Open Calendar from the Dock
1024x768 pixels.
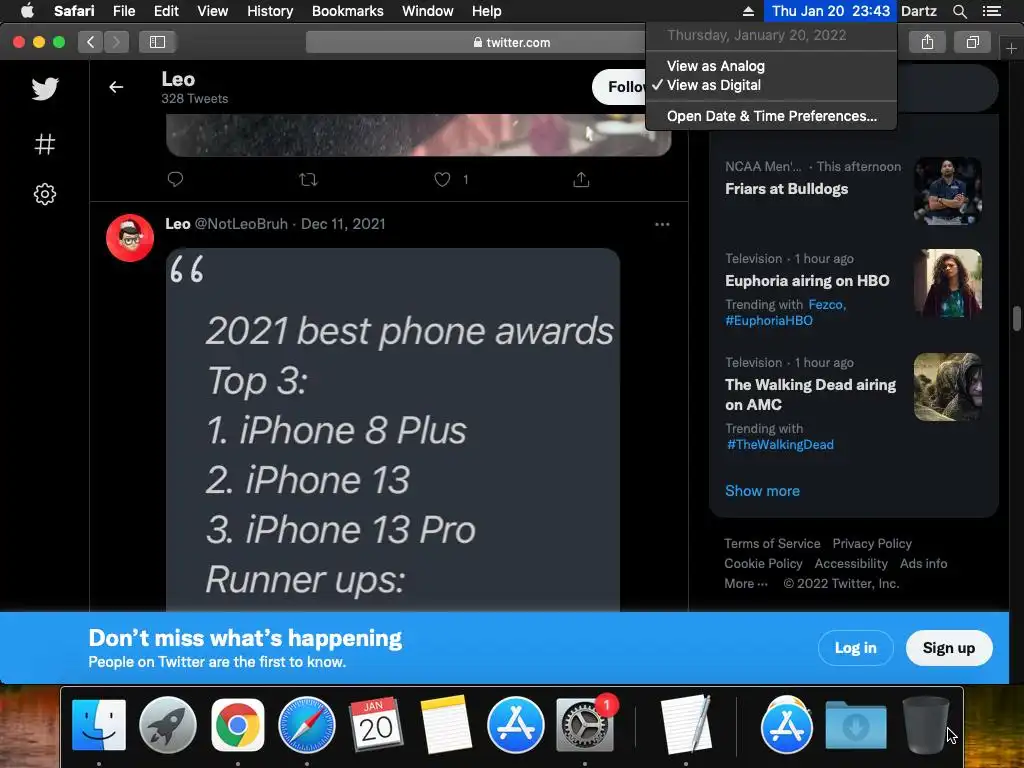click(x=376, y=724)
